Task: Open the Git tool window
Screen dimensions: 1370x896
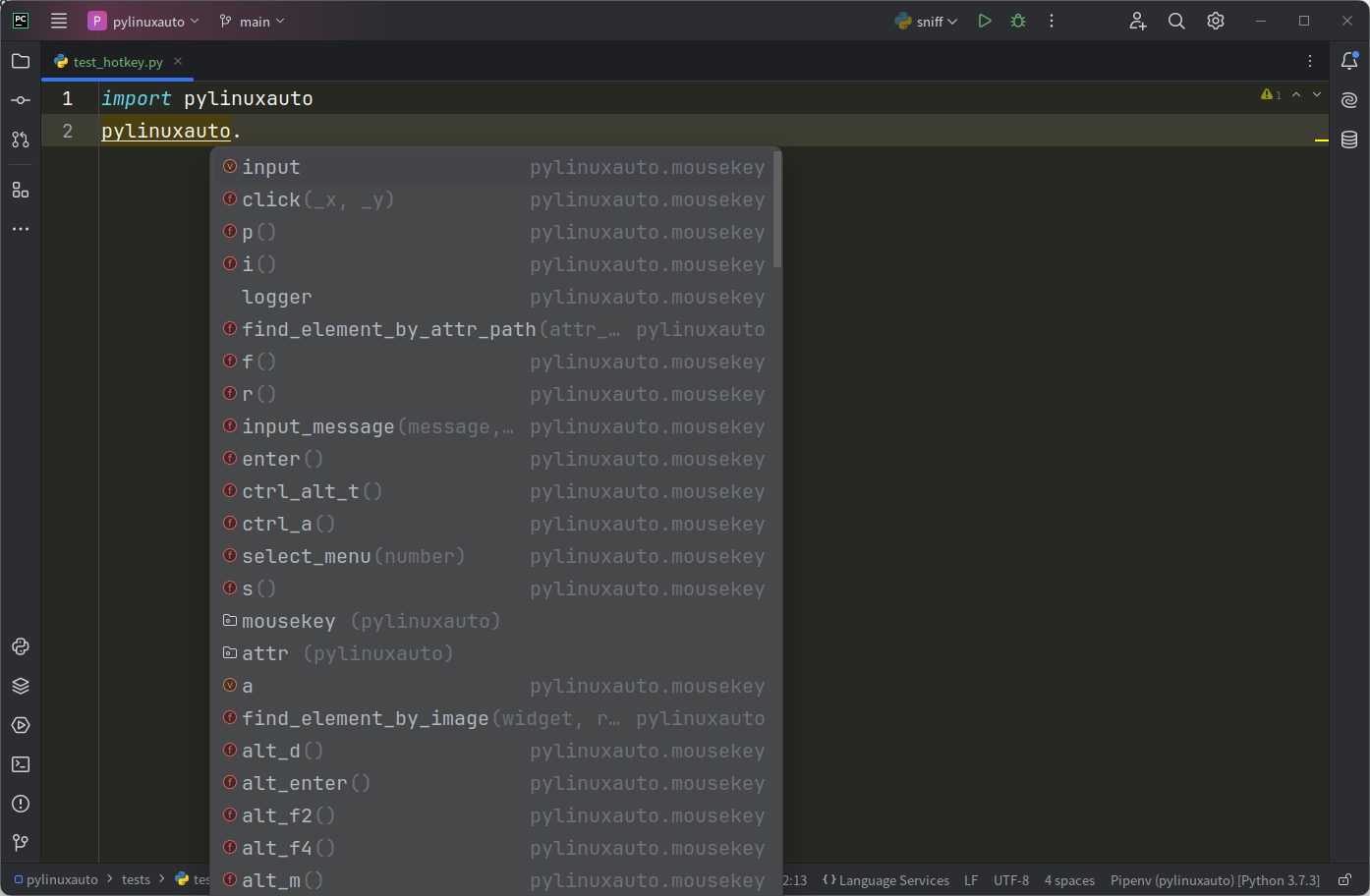Action: pos(21,843)
